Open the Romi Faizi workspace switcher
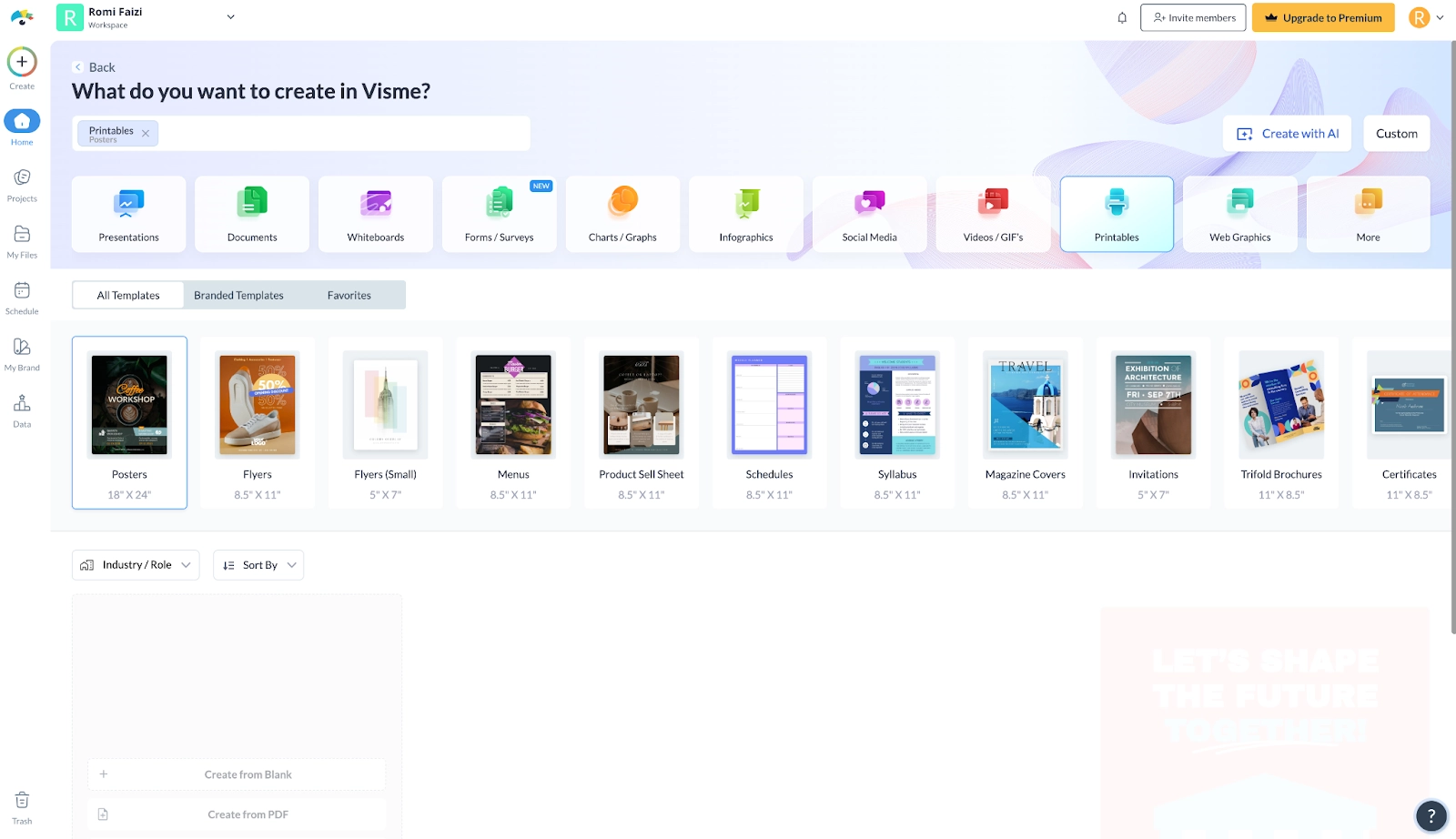 tap(230, 16)
